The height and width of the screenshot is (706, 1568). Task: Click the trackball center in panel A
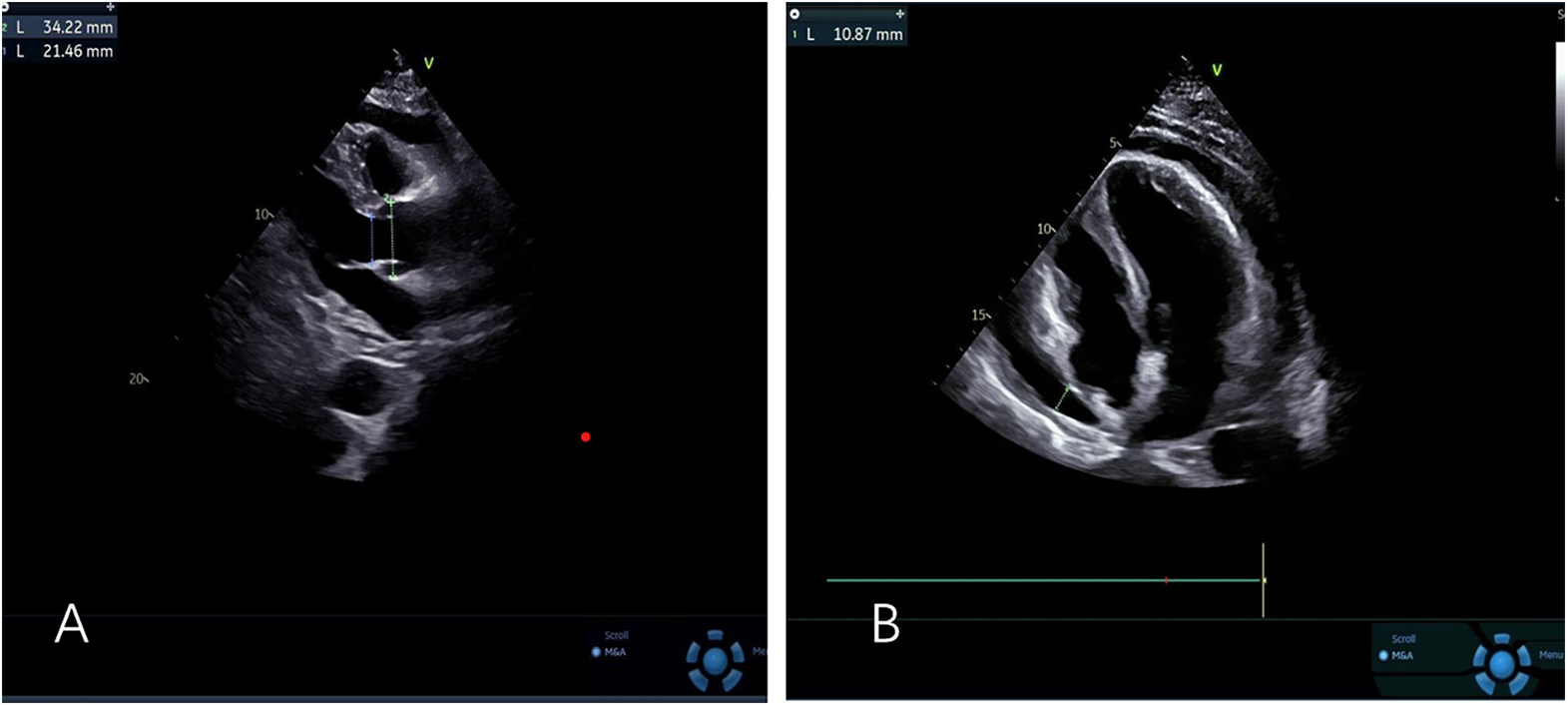715,661
